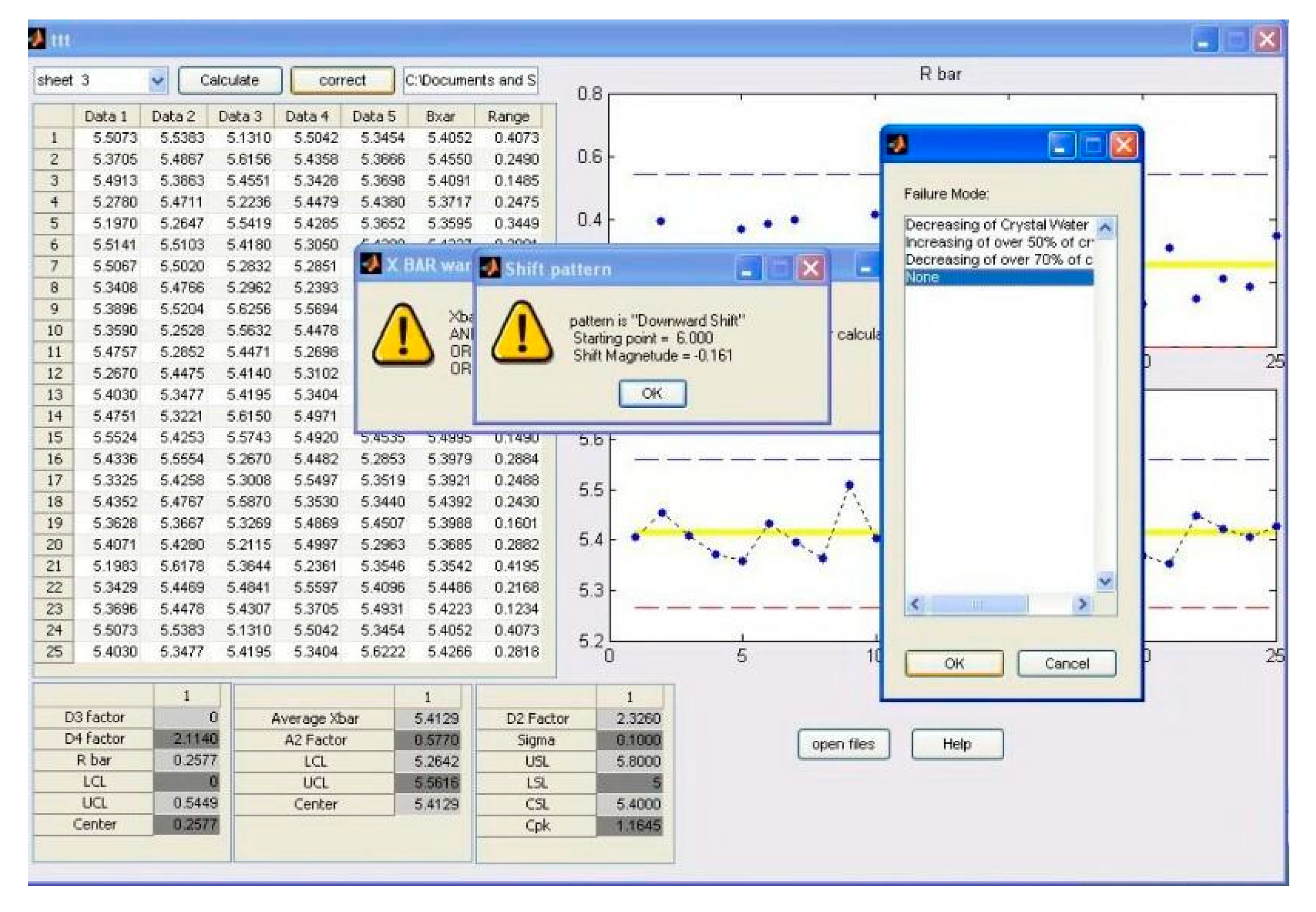Confirm the Failure Mode selection with OK
Viewport: 1316px width, 912px height.
pyautogui.click(x=955, y=663)
